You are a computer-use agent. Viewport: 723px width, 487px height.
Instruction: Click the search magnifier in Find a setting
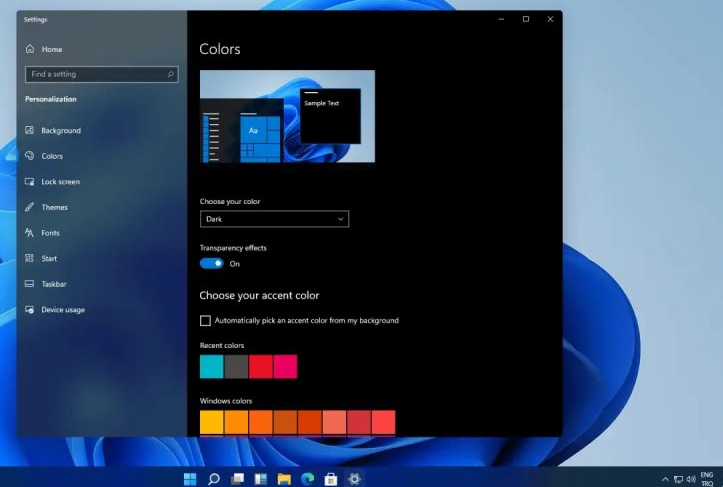pos(171,74)
